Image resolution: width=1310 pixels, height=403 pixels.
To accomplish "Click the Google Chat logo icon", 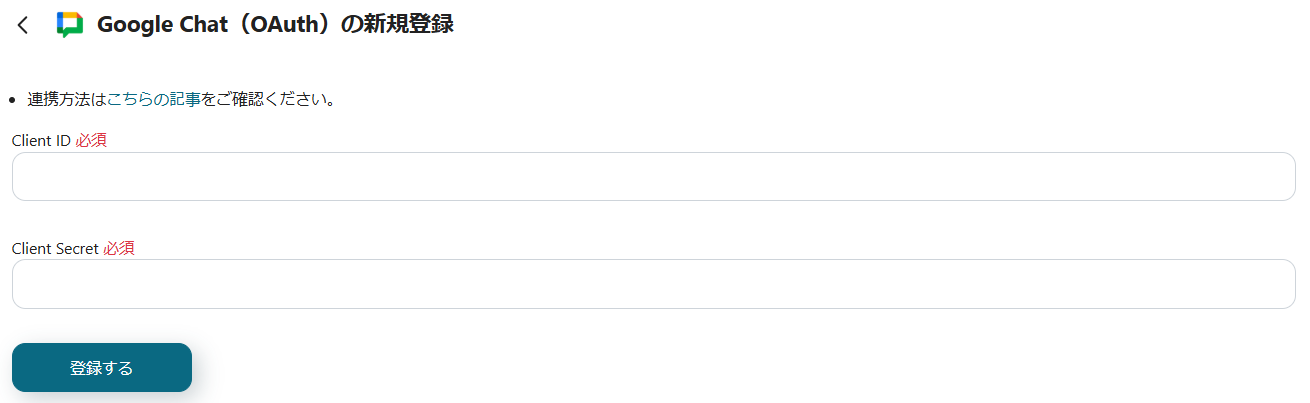I will (70, 25).
